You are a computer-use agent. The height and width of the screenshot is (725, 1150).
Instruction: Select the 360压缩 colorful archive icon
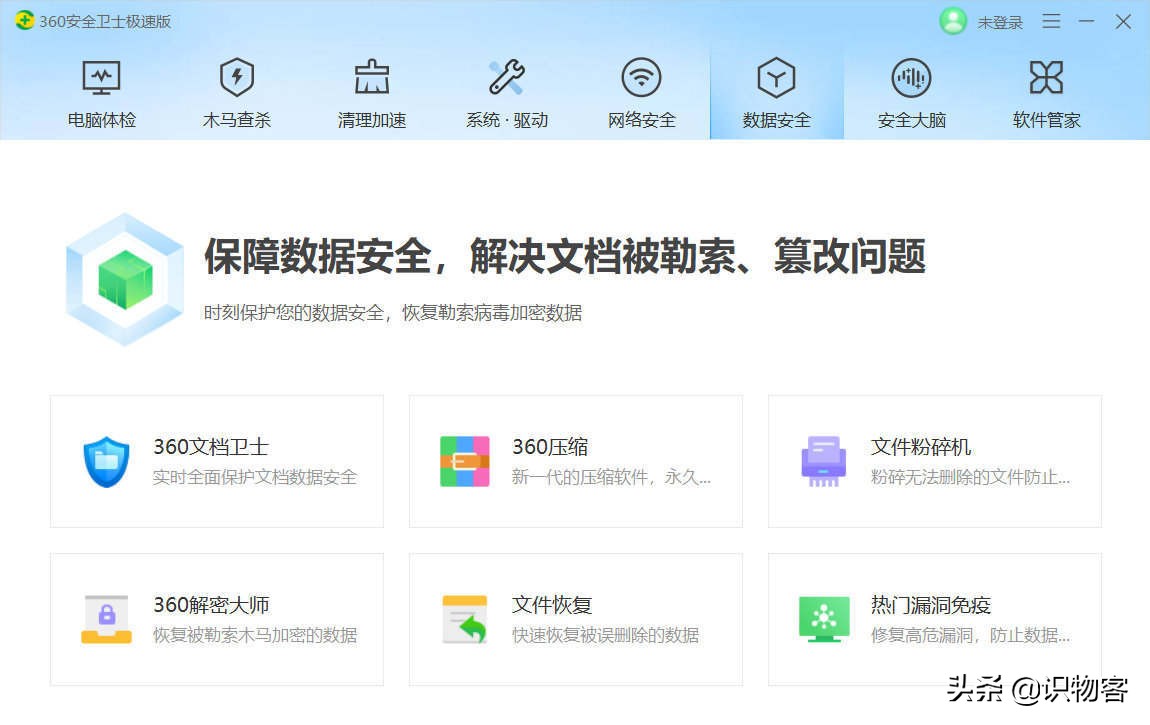pyautogui.click(x=464, y=460)
